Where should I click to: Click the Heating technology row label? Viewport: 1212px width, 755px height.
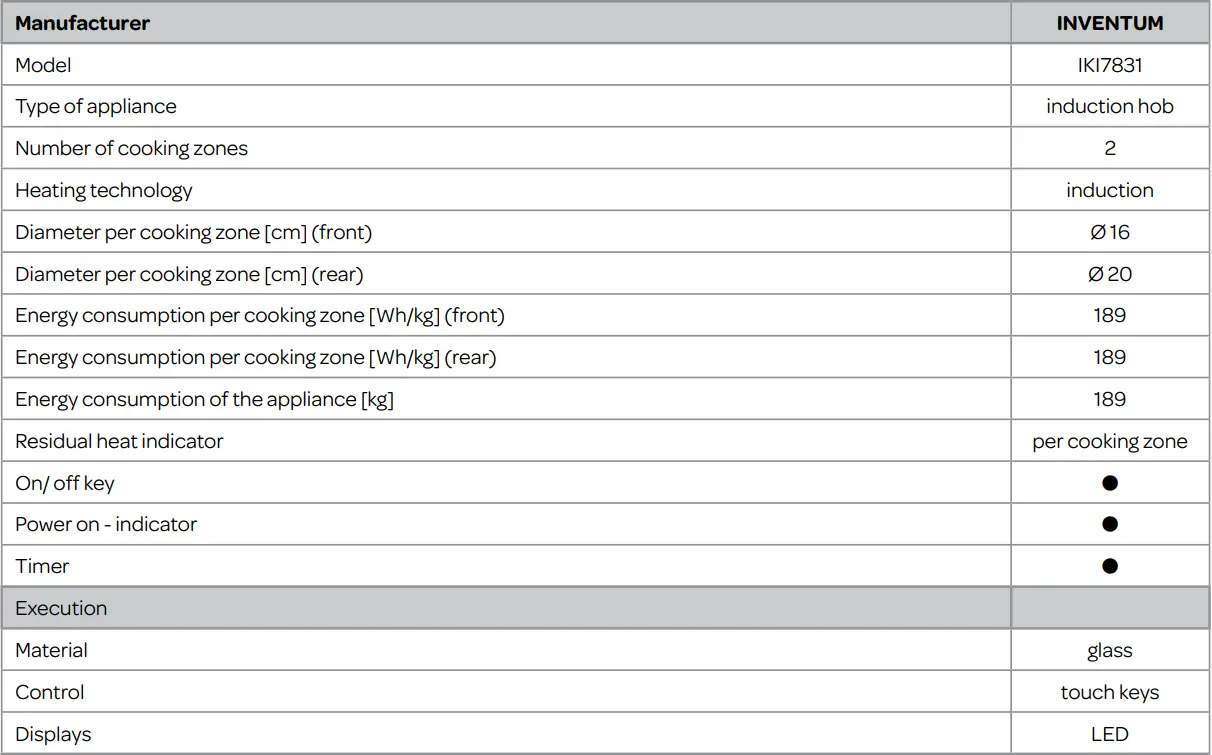coord(103,190)
